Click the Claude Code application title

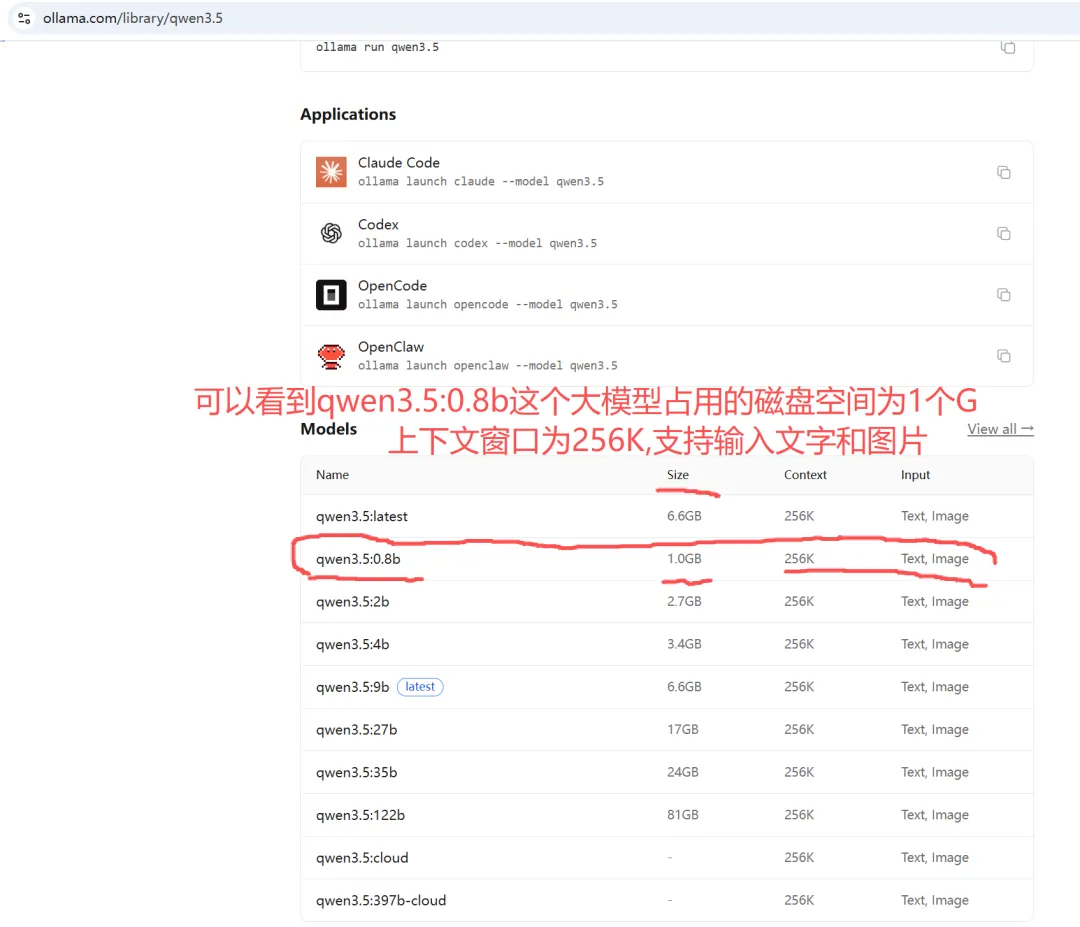(399, 163)
